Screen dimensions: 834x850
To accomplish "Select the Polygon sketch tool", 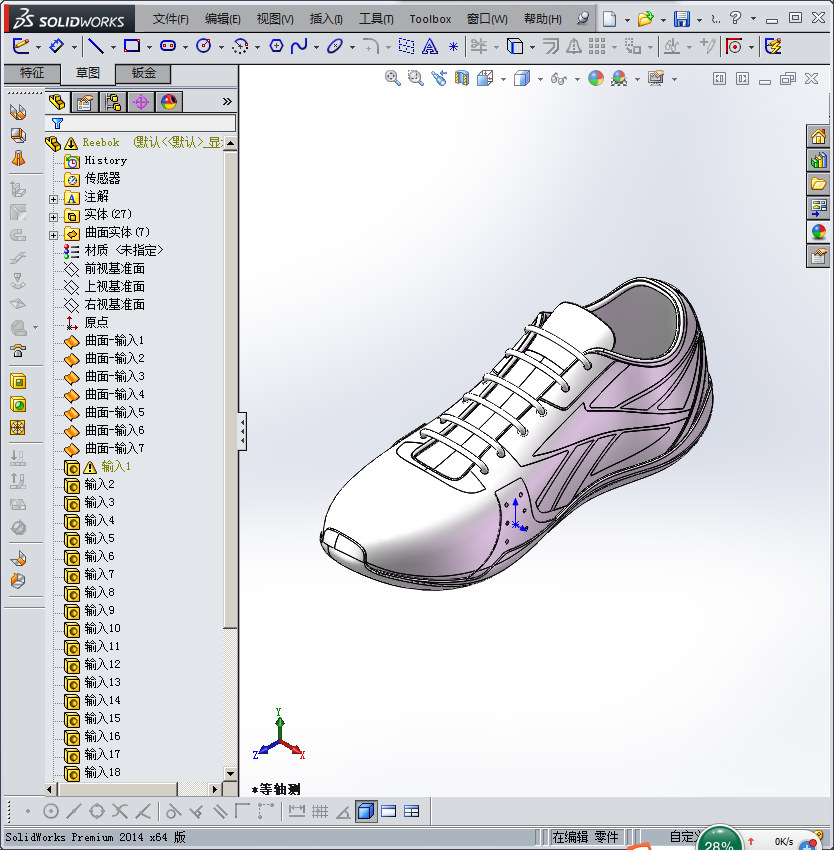I will tap(276, 46).
